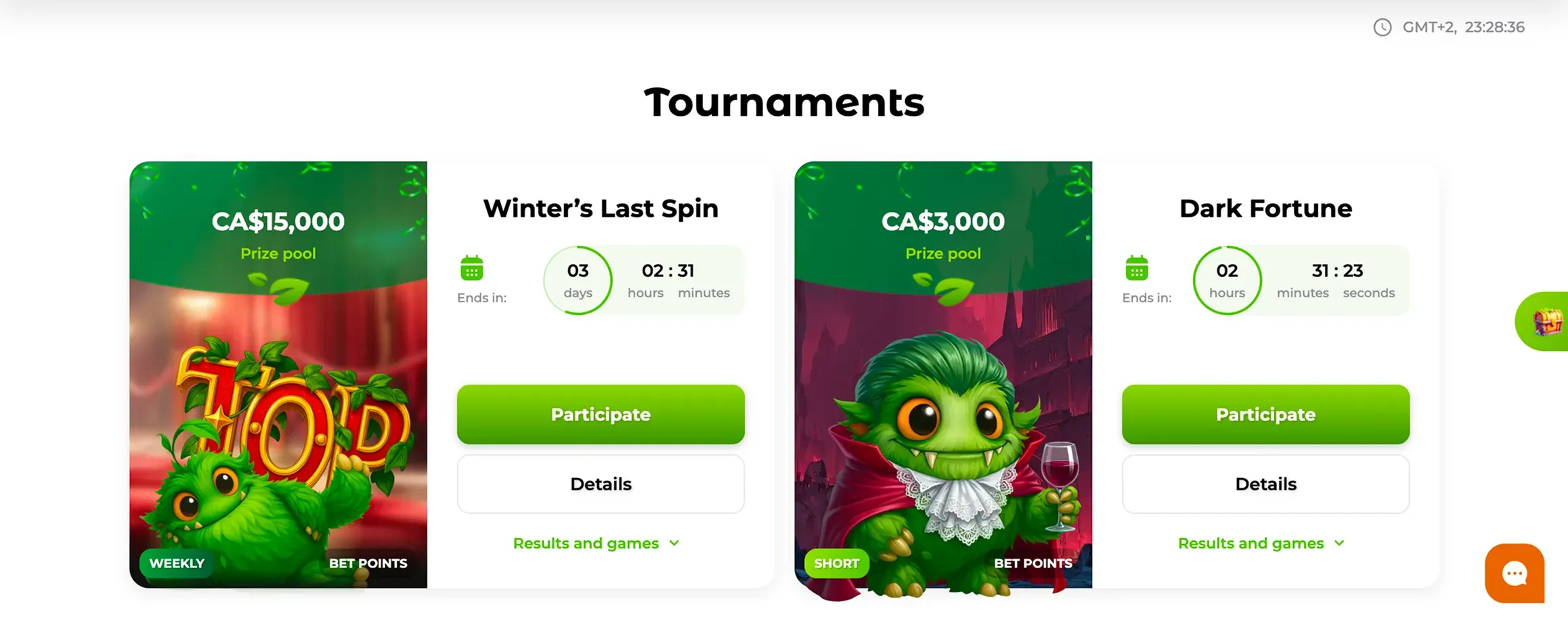The width and height of the screenshot is (1568, 623).
Task: Click calendar icon in Winter's Last Spin card
Action: tap(472, 268)
